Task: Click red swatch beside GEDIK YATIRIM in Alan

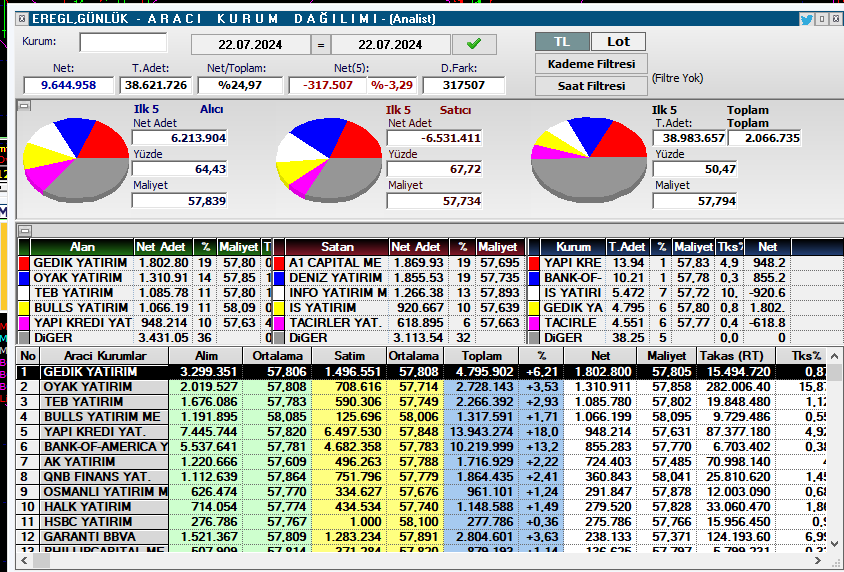Action: pos(24,263)
